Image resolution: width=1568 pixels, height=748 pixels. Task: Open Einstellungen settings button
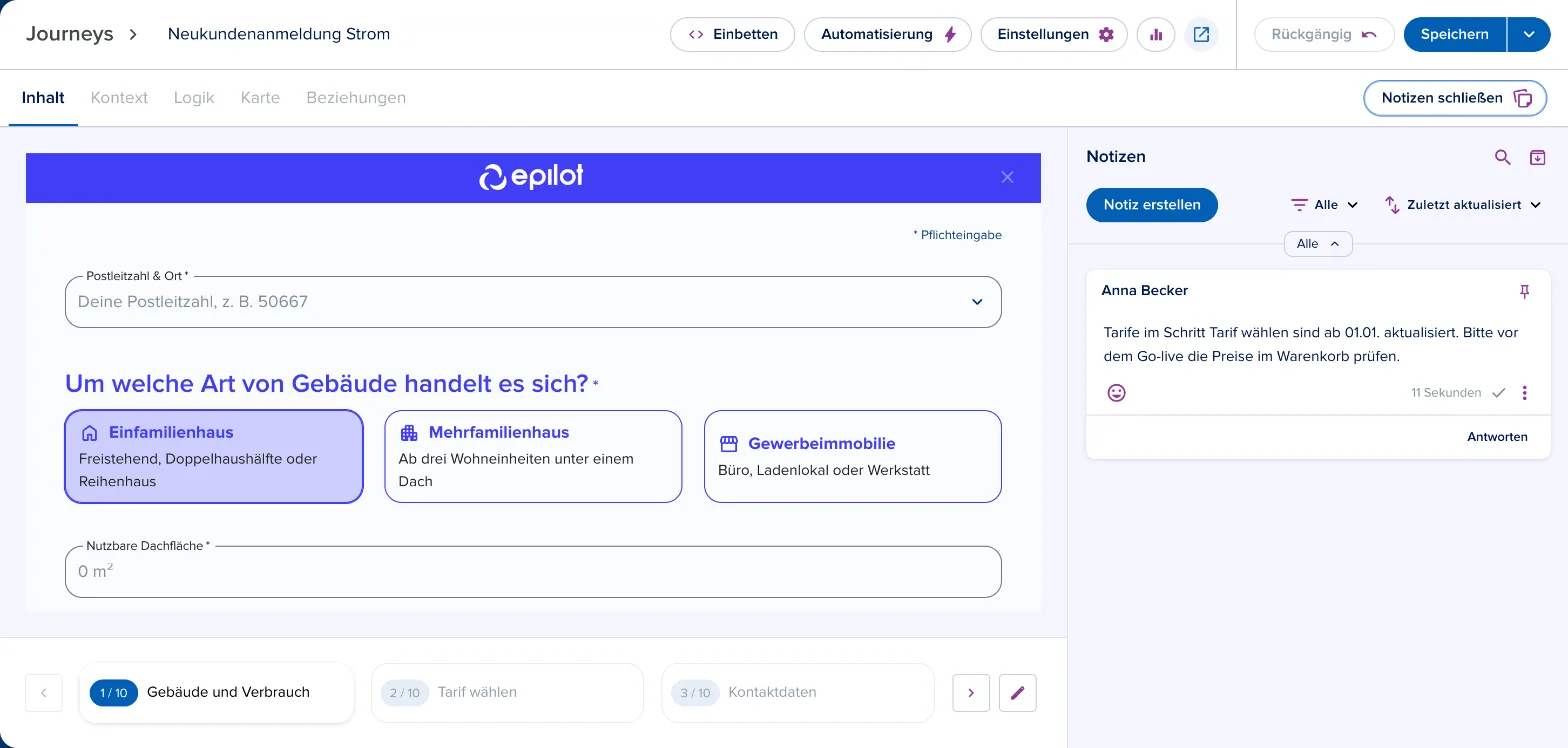point(1054,34)
